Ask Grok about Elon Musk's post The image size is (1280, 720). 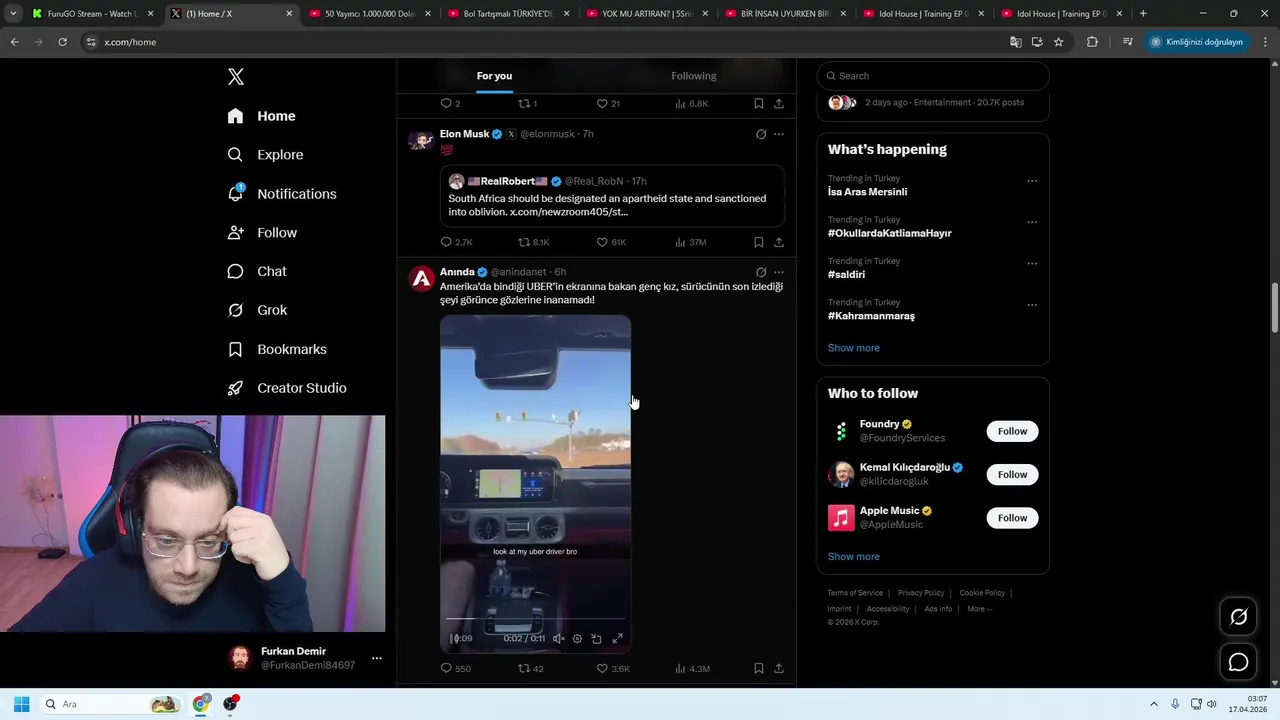pos(761,134)
